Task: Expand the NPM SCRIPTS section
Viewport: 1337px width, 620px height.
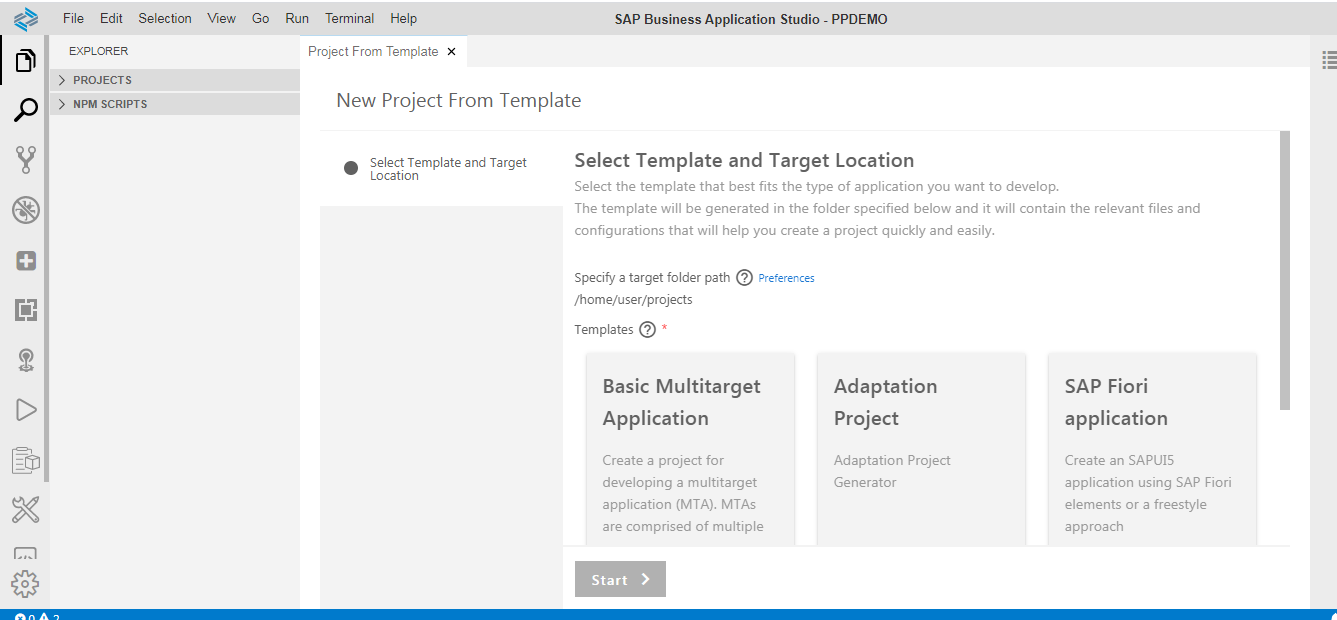Action: coord(110,104)
